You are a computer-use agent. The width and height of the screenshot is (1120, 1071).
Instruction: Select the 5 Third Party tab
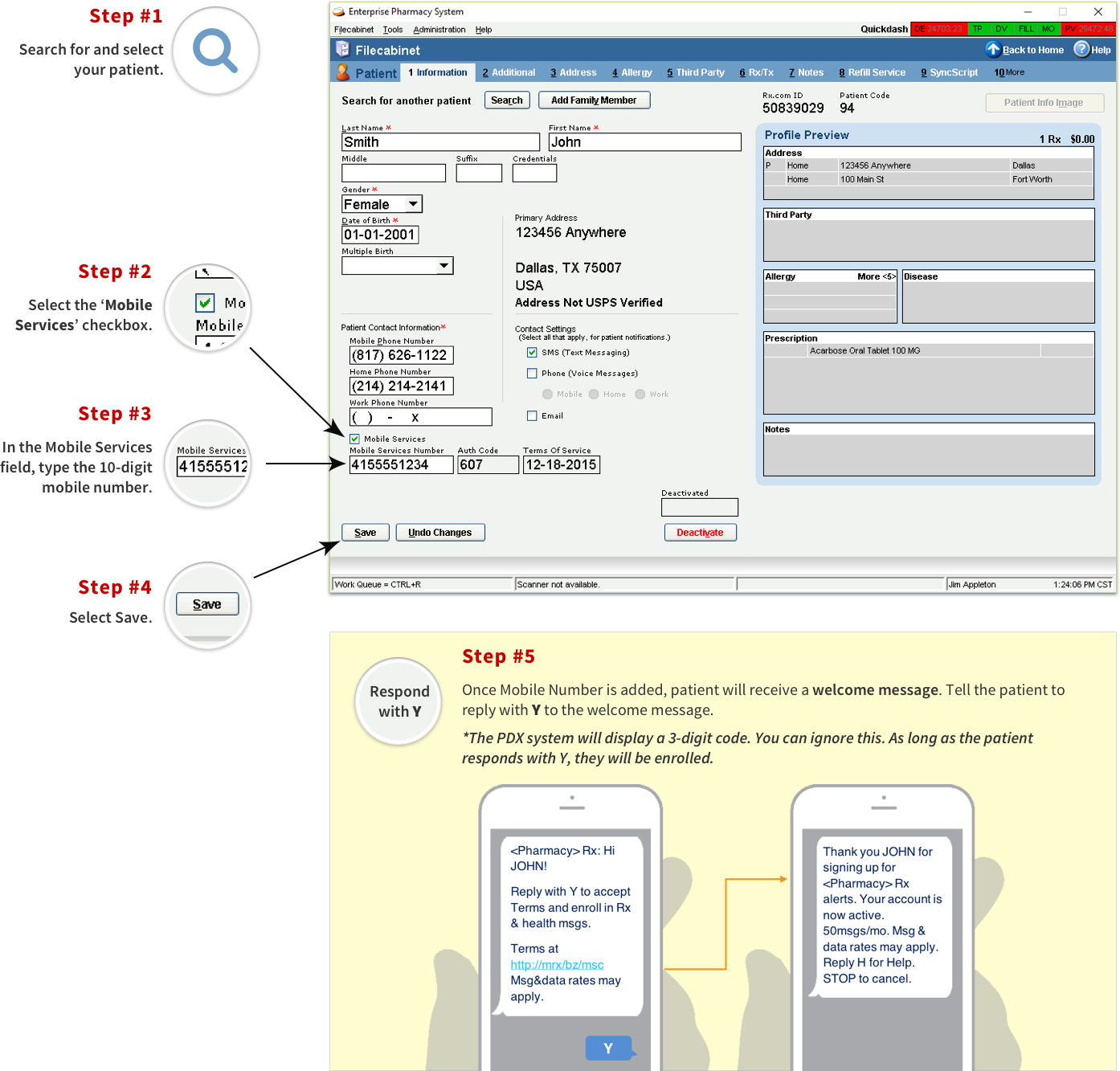coord(696,72)
